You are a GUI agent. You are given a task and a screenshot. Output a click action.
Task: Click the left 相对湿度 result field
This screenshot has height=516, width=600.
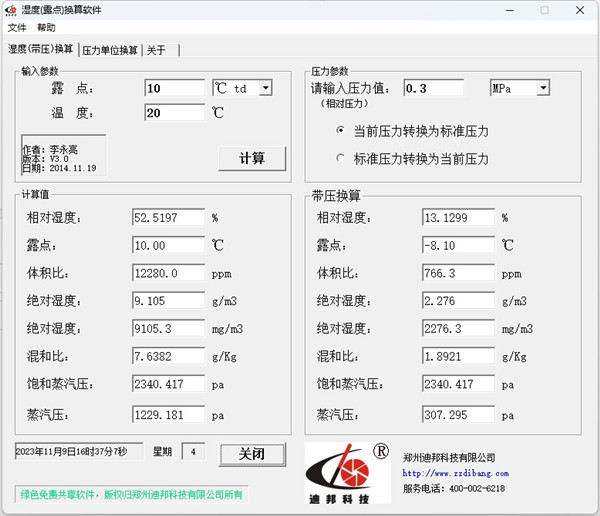[x=167, y=217]
